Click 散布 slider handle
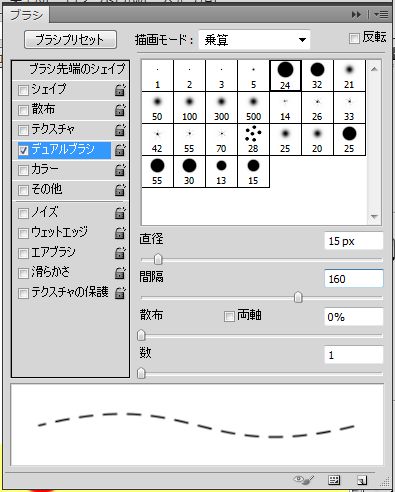 (141, 335)
